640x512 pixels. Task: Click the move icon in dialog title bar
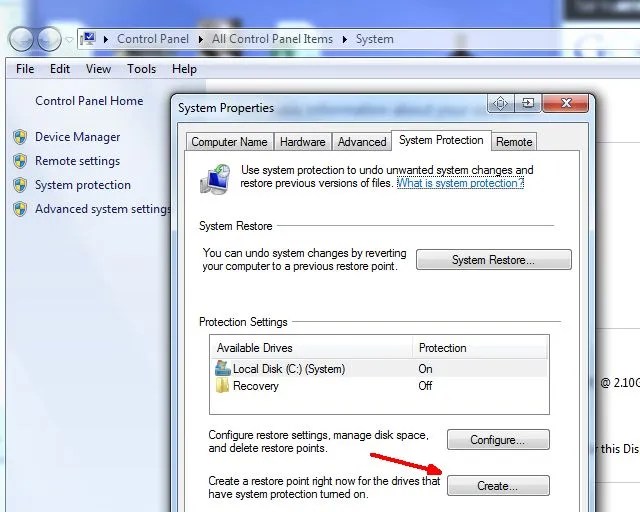500,103
